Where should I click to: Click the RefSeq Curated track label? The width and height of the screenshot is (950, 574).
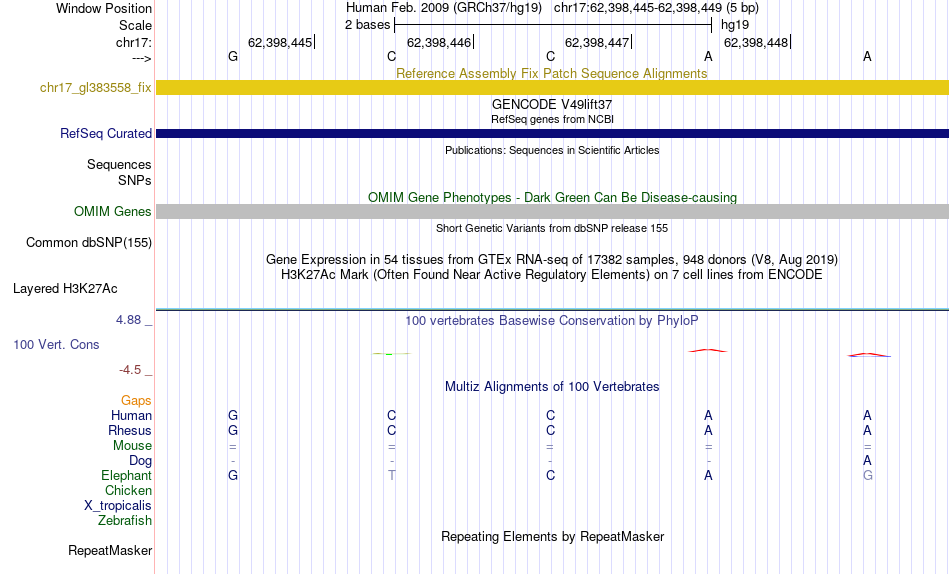click(106, 133)
